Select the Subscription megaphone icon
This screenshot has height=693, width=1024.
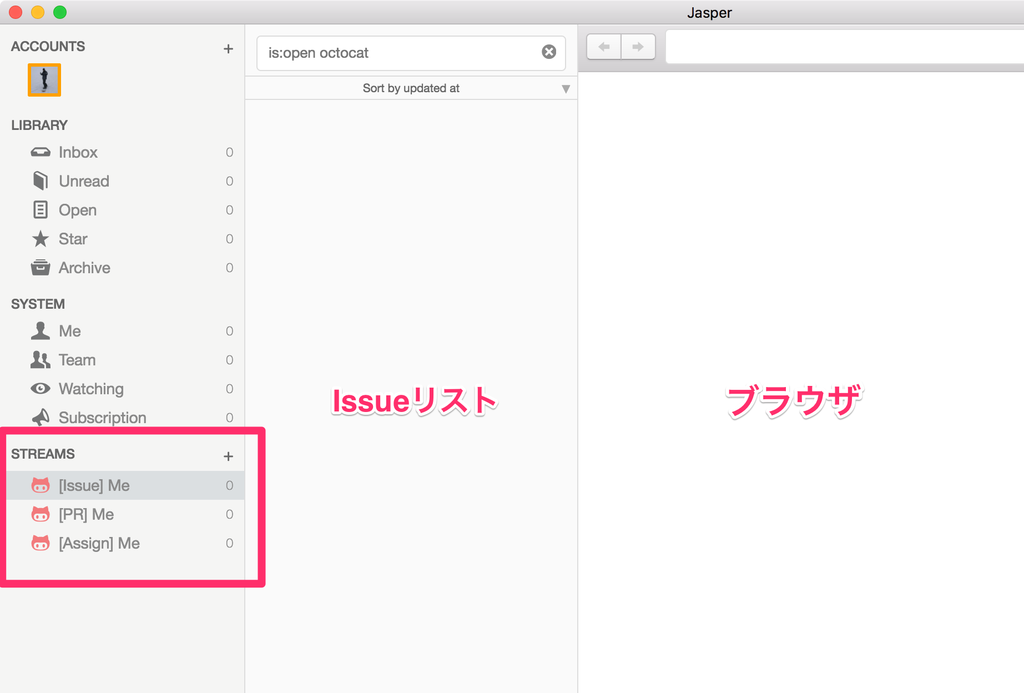click(40, 417)
